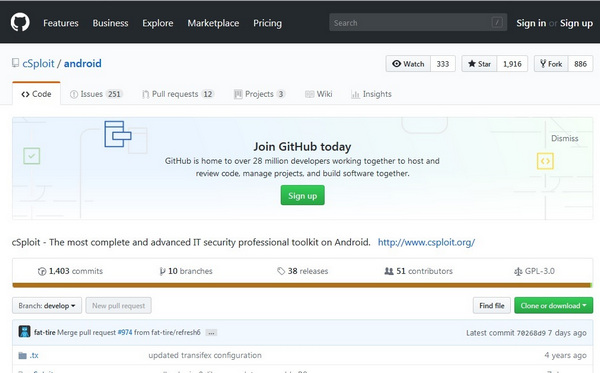The image size is (600, 373).
Task: Click the New pull request button
Action: pos(119,306)
